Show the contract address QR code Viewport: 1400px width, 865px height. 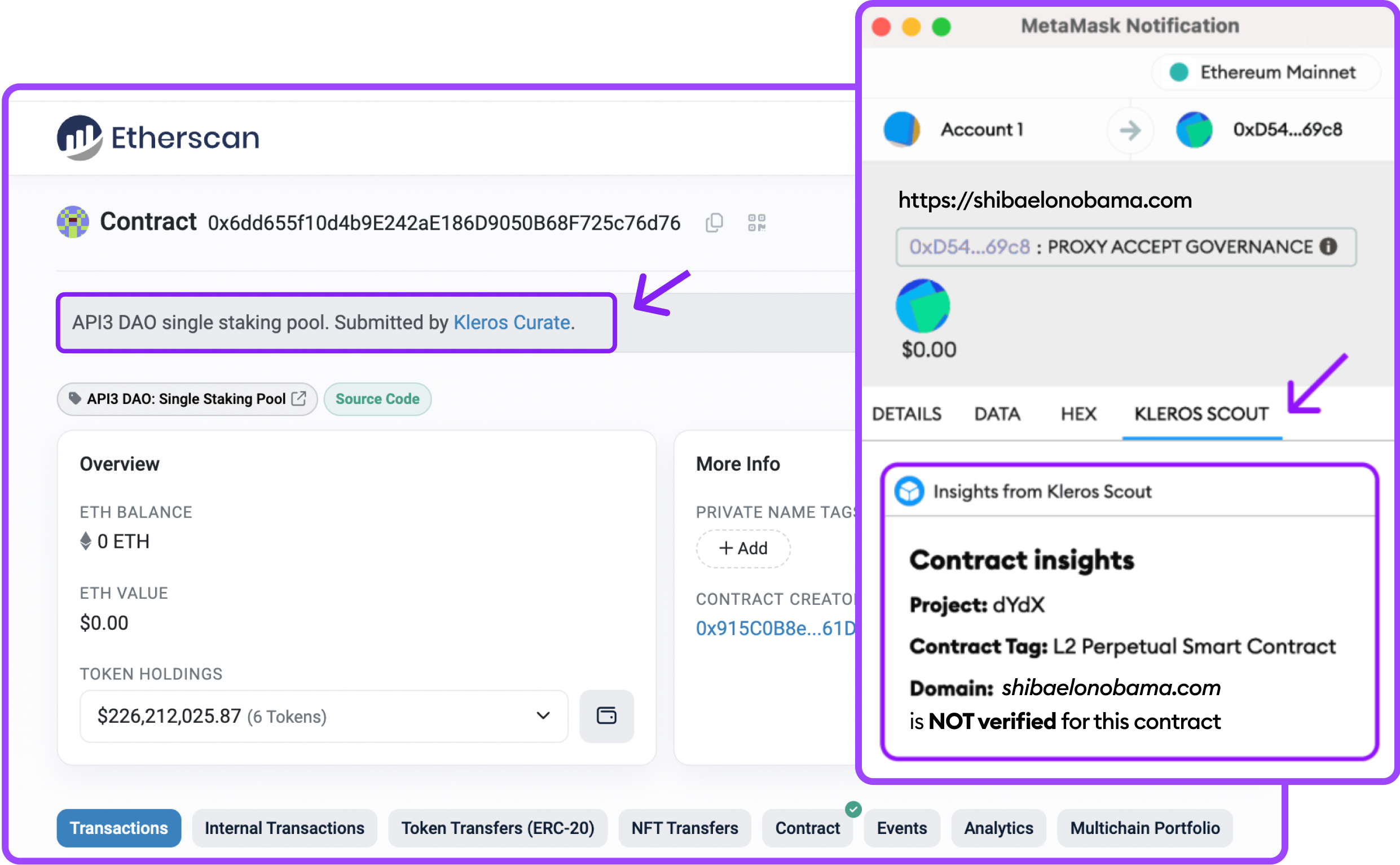click(x=756, y=222)
